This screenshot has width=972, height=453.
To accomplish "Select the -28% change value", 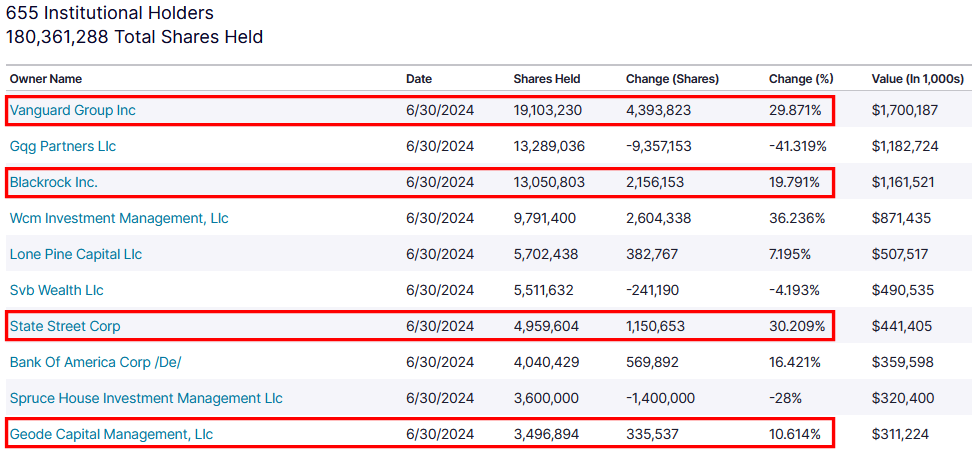I will pyautogui.click(x=784, y=398).
